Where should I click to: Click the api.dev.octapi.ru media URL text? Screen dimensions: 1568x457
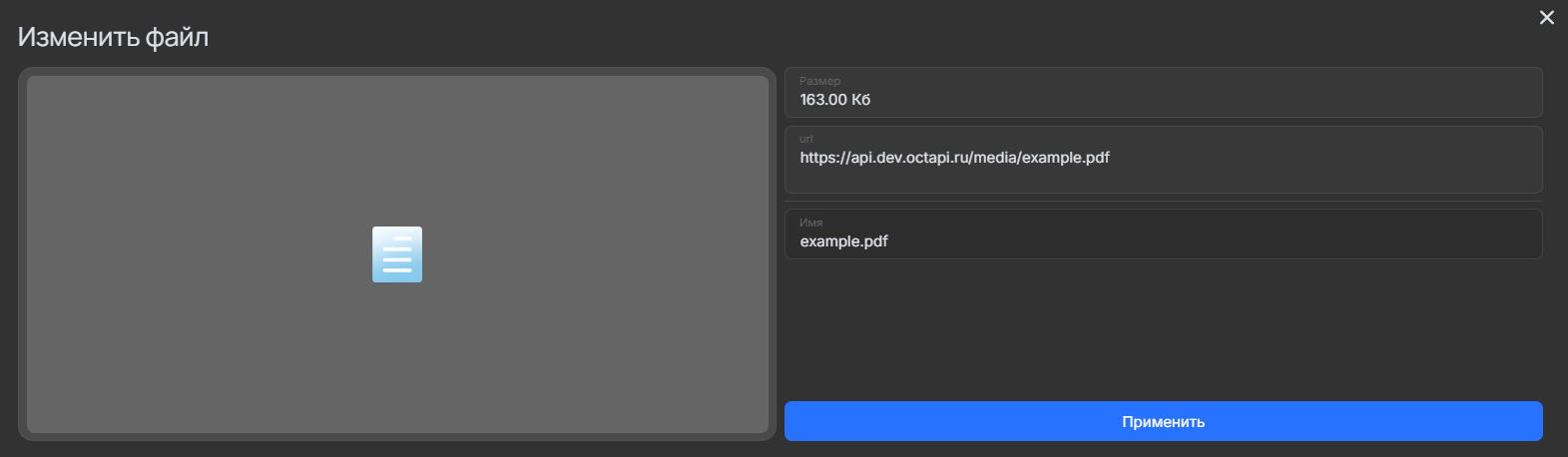coord(954,158)
